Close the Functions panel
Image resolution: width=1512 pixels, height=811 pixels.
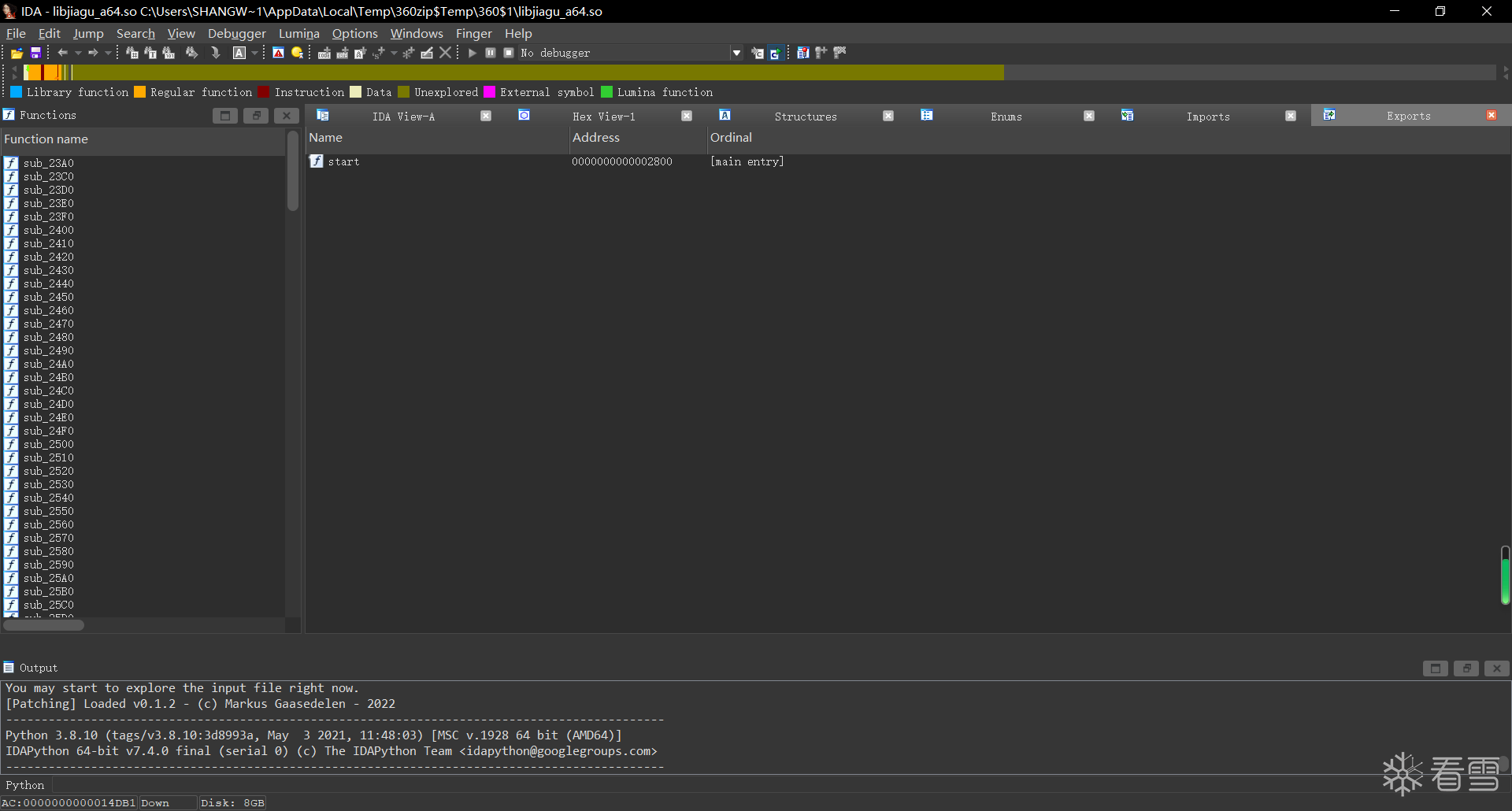pos(287,116)
